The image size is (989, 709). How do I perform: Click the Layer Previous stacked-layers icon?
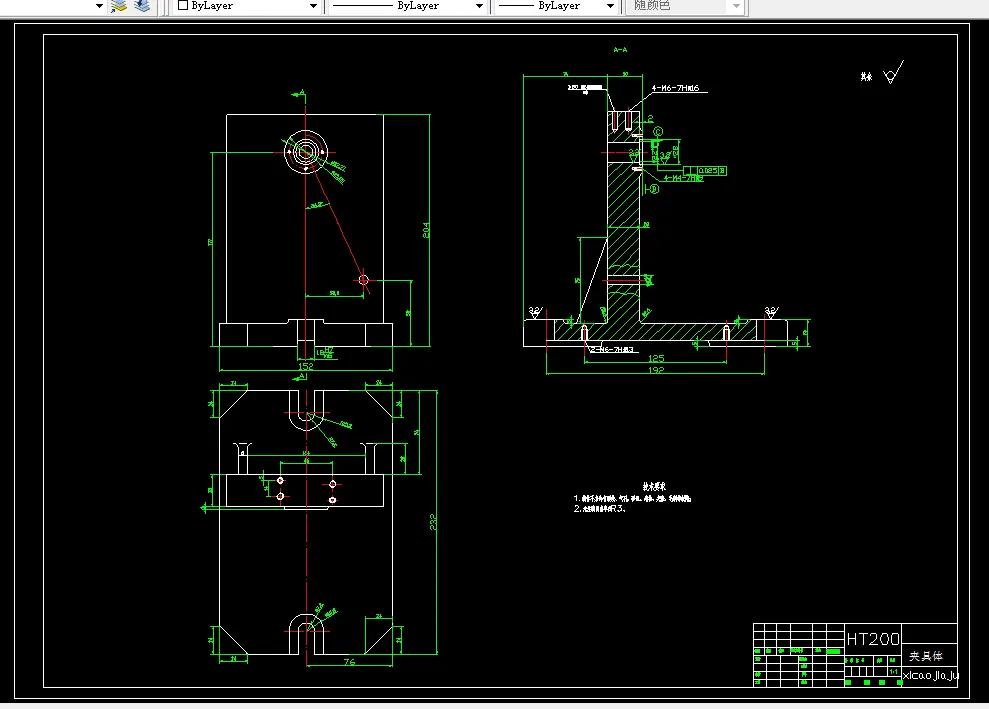coord(119,6)
